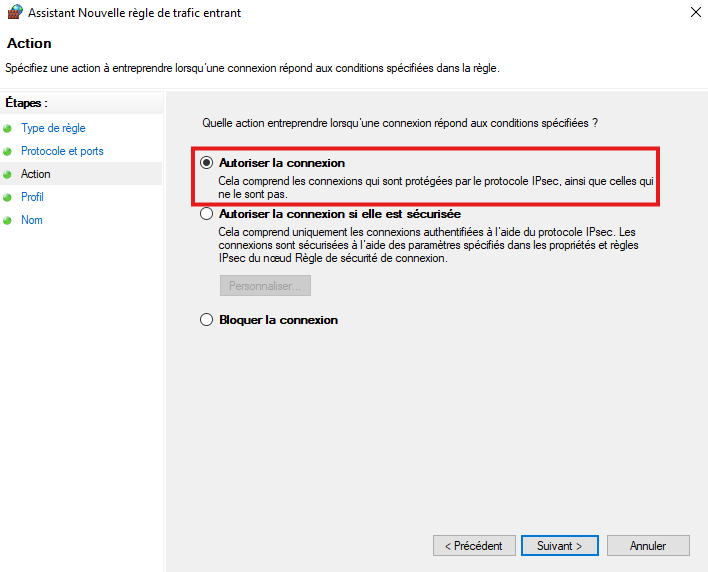
Task: Click the Action step in sidebar
Action: pos(36,174)
